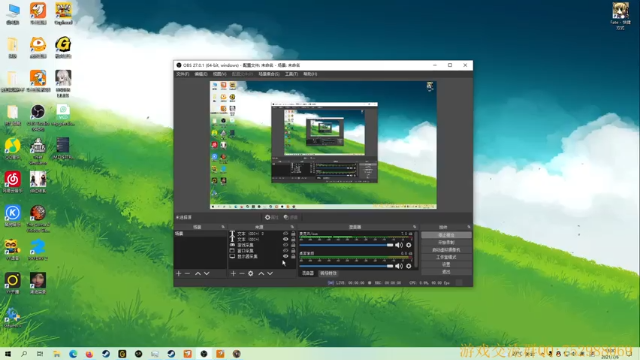The width and height of the screenshot is (640, 360).
Task: Pop out the Sources dock header icon
Action: pyautogui.click(x=292, y=227)
